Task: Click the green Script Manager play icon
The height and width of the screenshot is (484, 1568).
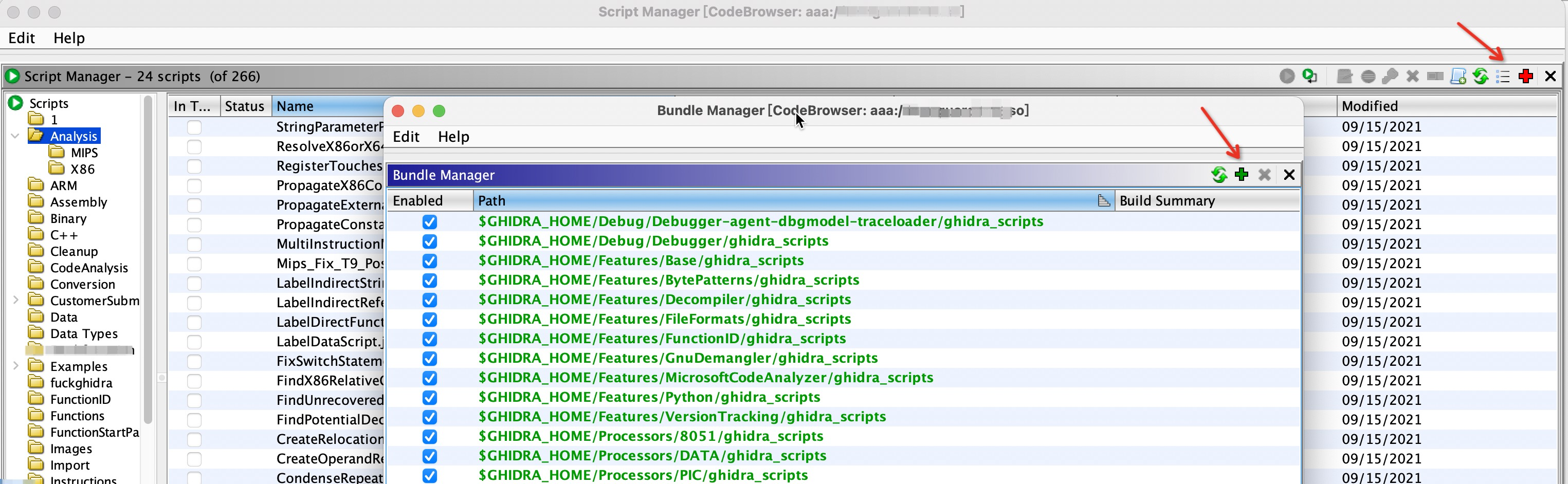Action: pos(13,76)
